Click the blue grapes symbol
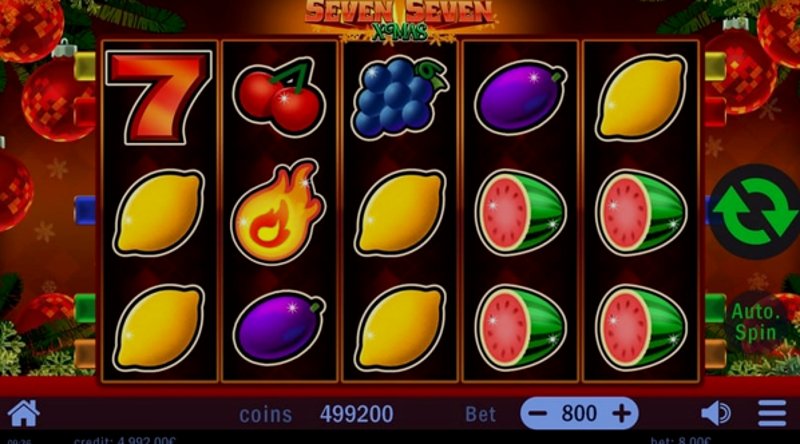 pos(399,97)
